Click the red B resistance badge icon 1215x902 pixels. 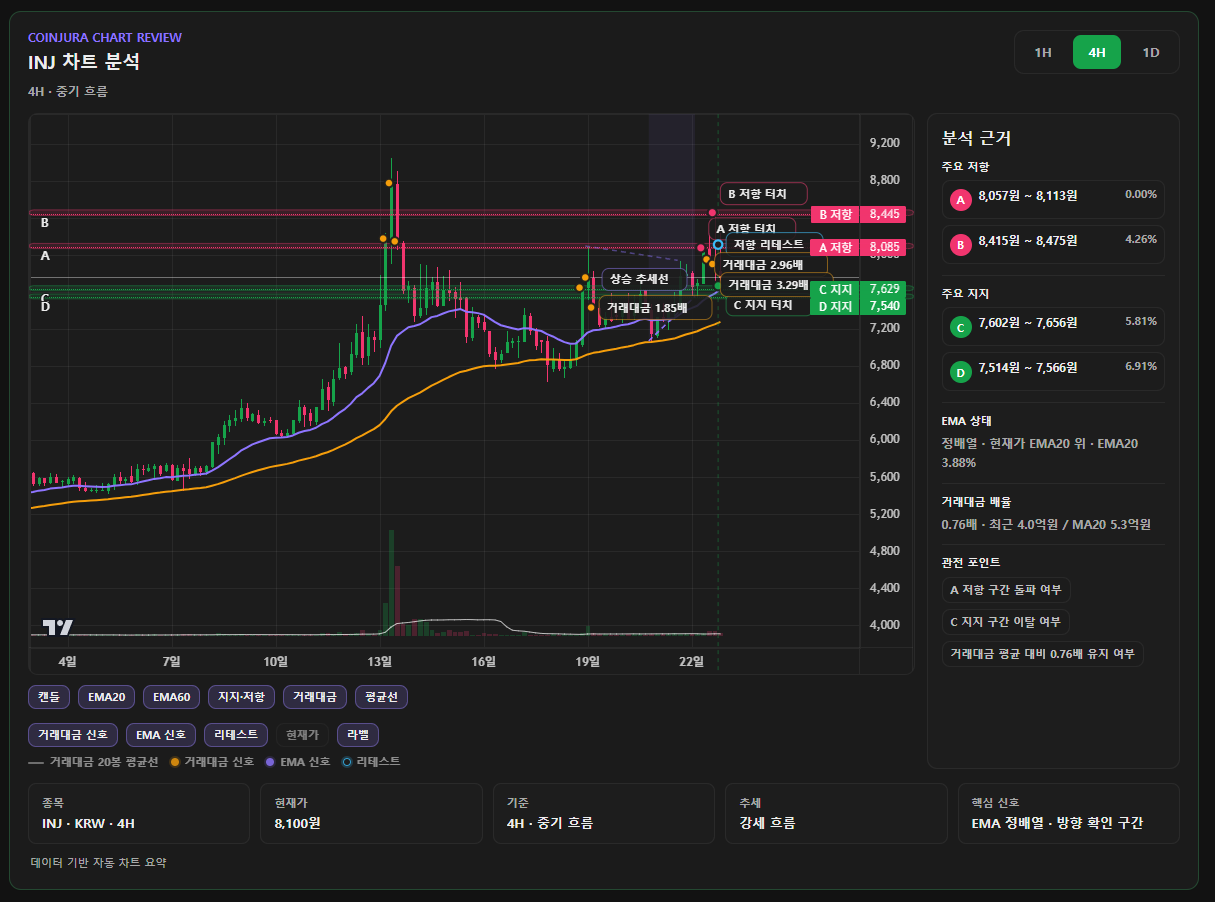(961, 245)
